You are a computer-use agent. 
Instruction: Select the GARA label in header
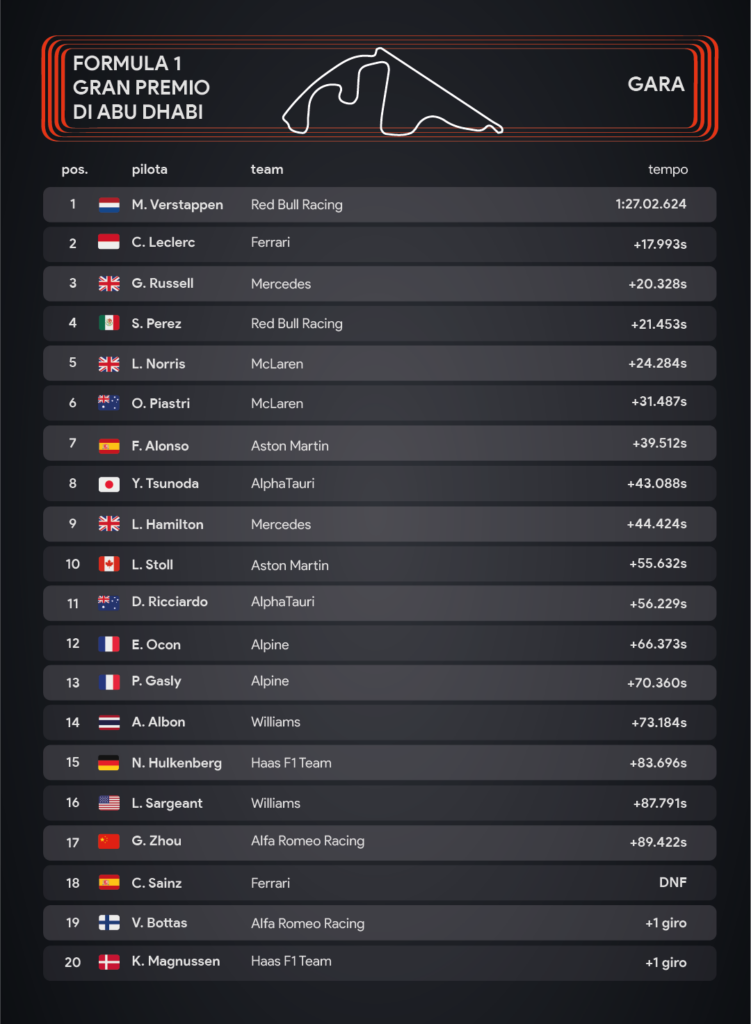[x=656, y=84]
